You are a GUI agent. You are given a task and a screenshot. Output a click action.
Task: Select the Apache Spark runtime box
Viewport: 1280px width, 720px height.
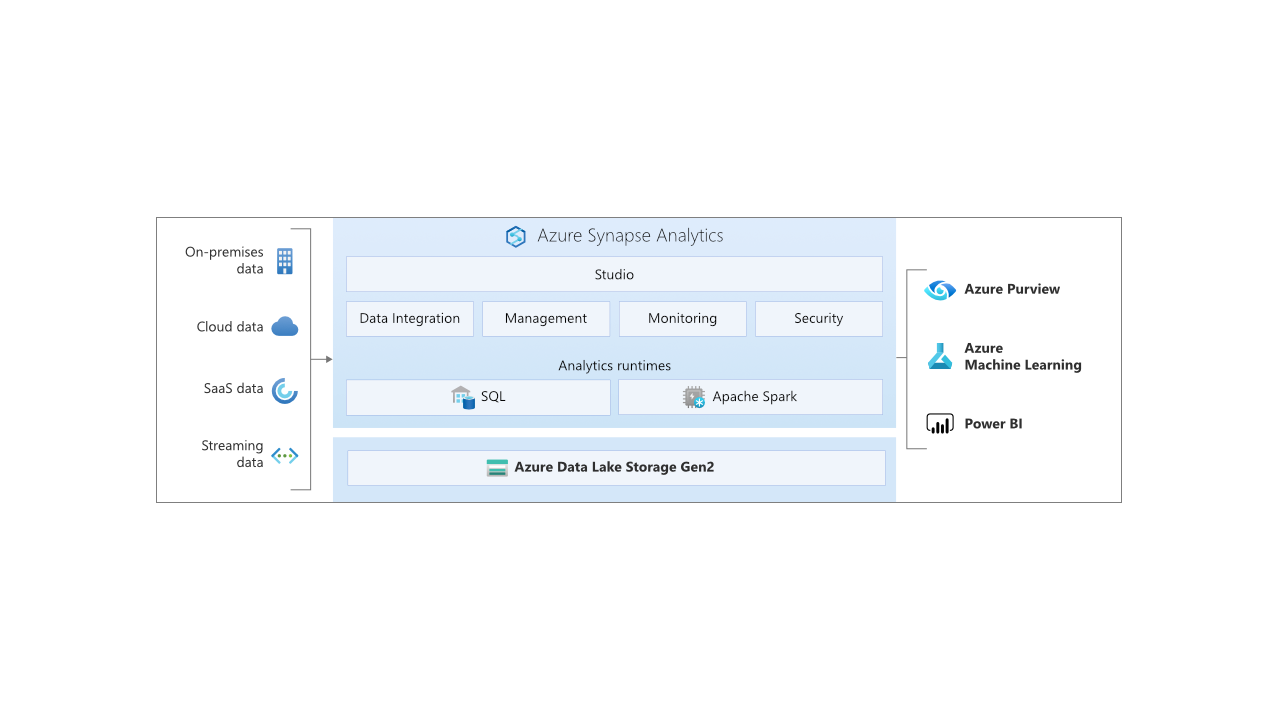(750, 397)
